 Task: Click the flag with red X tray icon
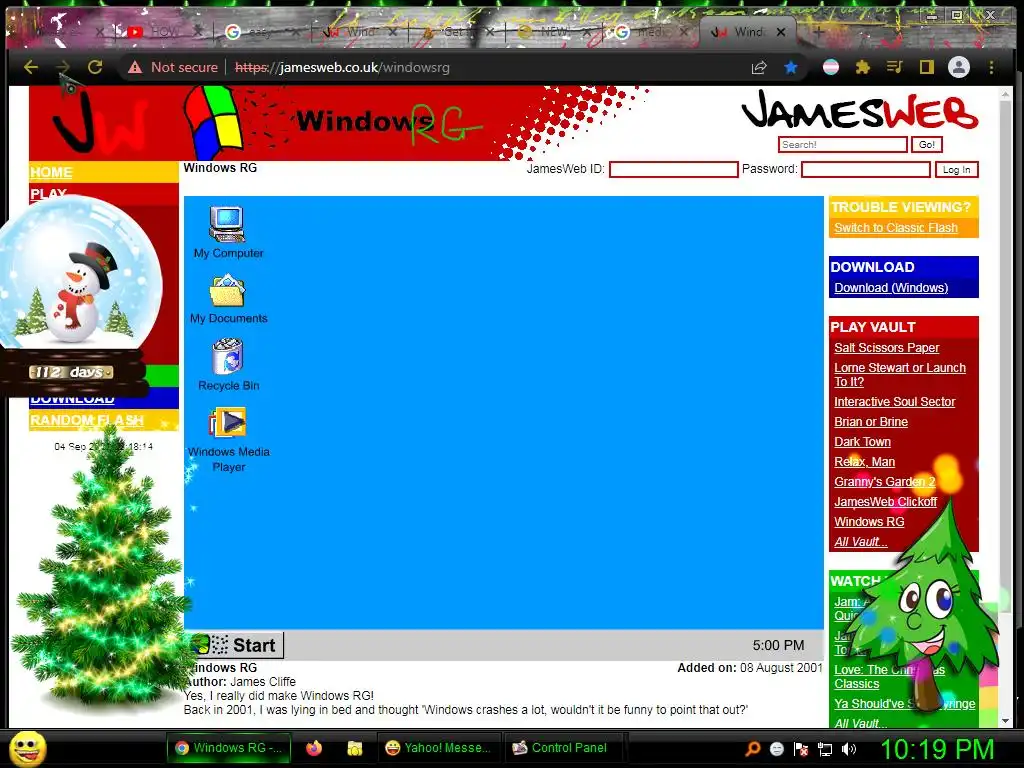(x=801, y=749)
